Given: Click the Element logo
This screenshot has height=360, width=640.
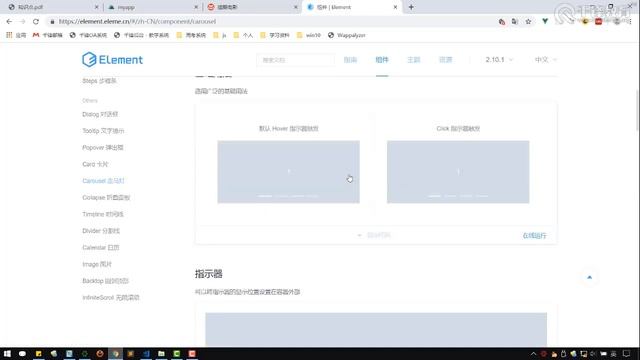Looking at the screenshot, I should (x=112, y=60).
